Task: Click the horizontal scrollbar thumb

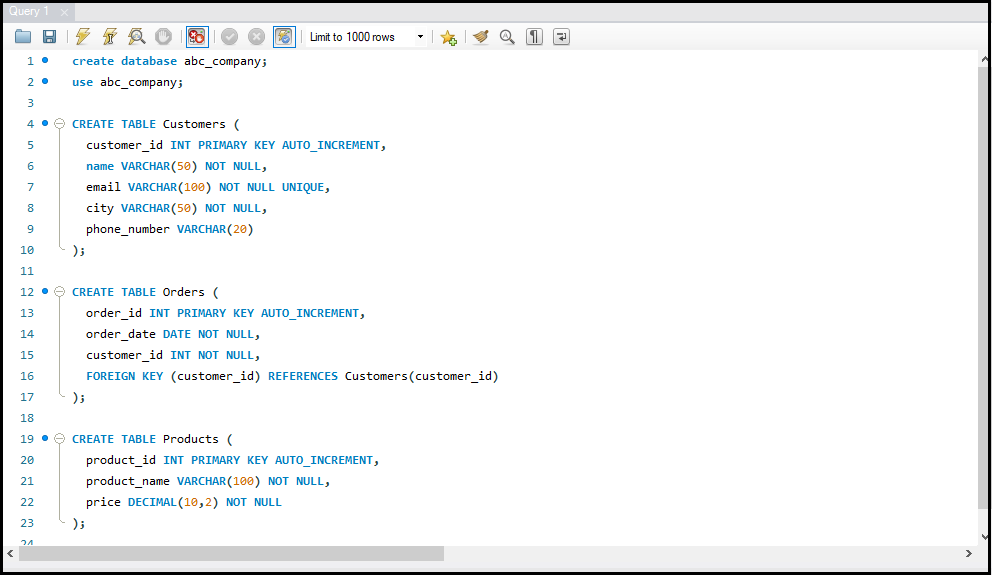Action: 230,553
